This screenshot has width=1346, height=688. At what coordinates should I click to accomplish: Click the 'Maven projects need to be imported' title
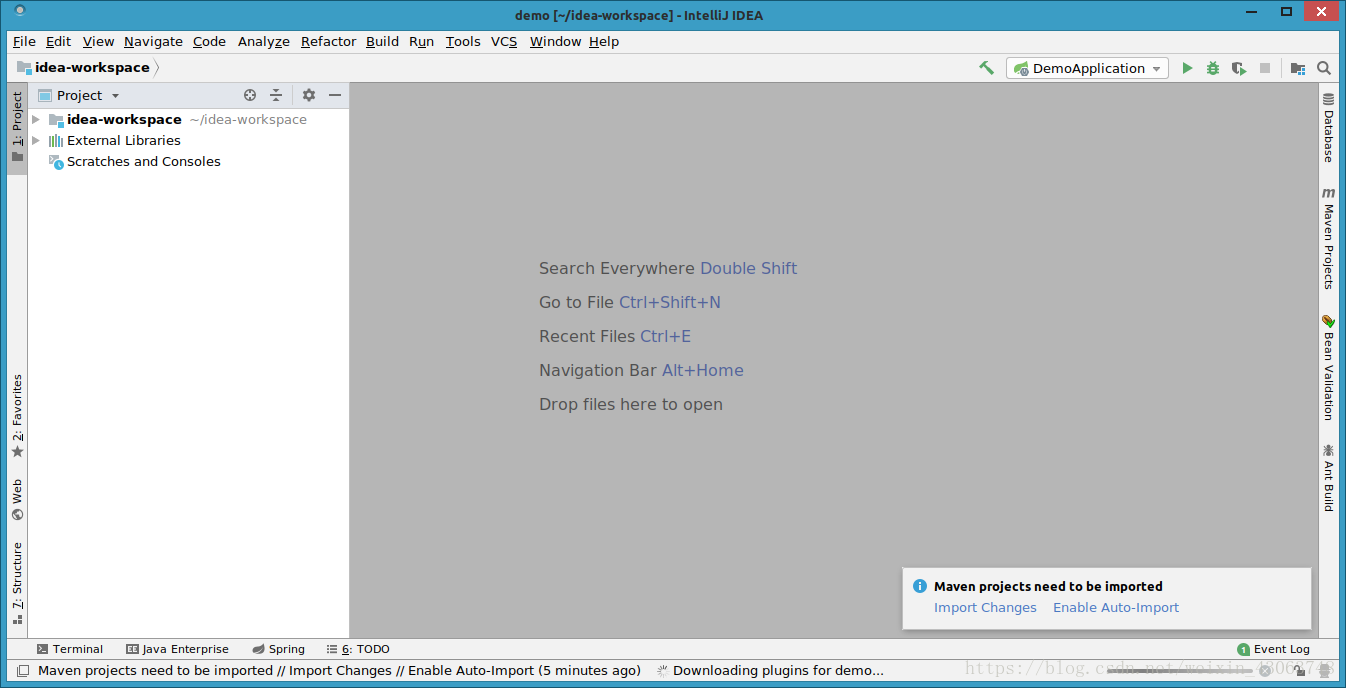tap(1048, 586)
